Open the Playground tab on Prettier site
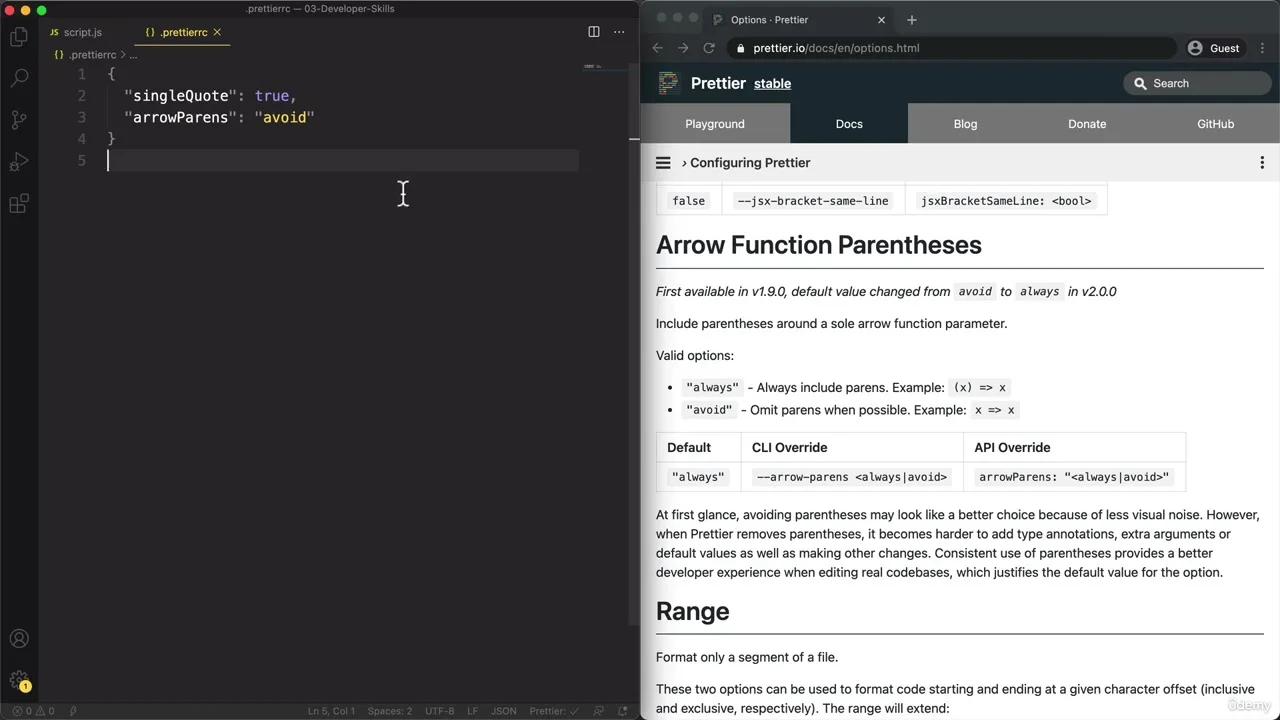 (x=715, y=124)
